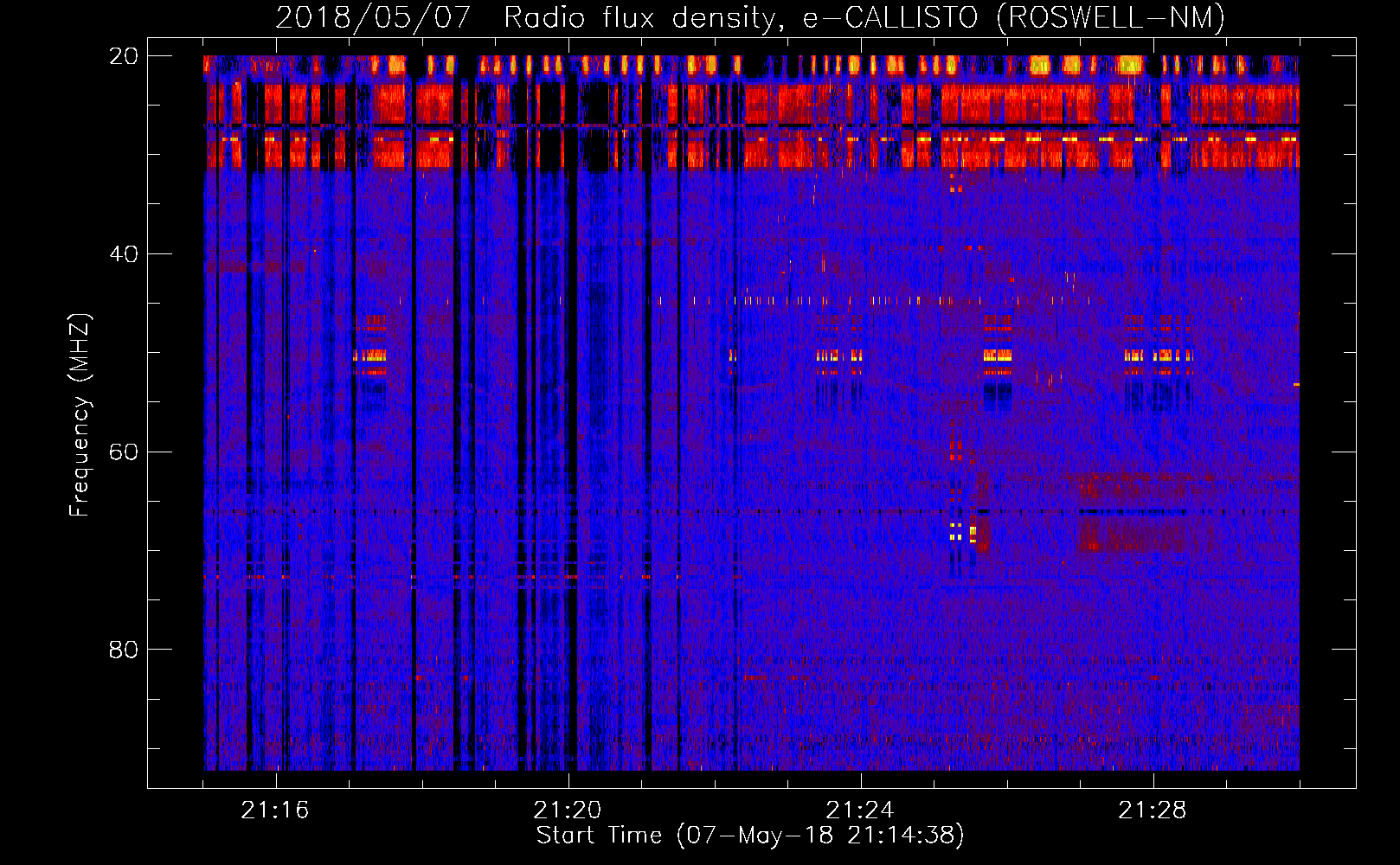Click the time tick label "21:28"
Image resolution: width=1400 pixels, height=865 pixels.
(x=1153, y=811)
